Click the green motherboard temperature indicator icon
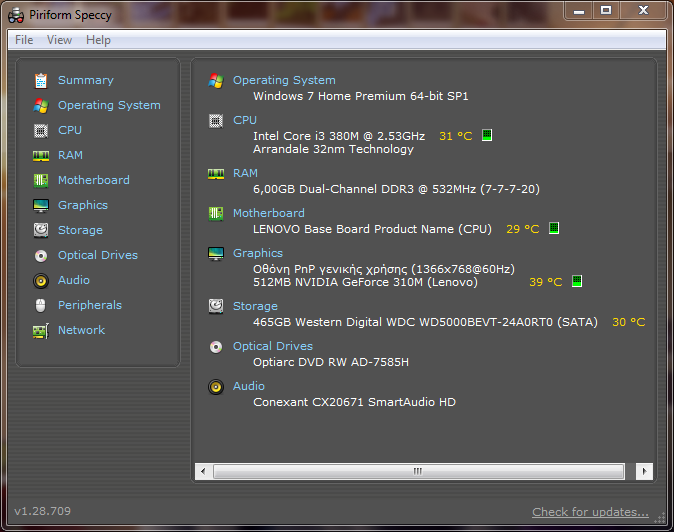The width and height of the screenshot is (674, 532). [554, 228]
